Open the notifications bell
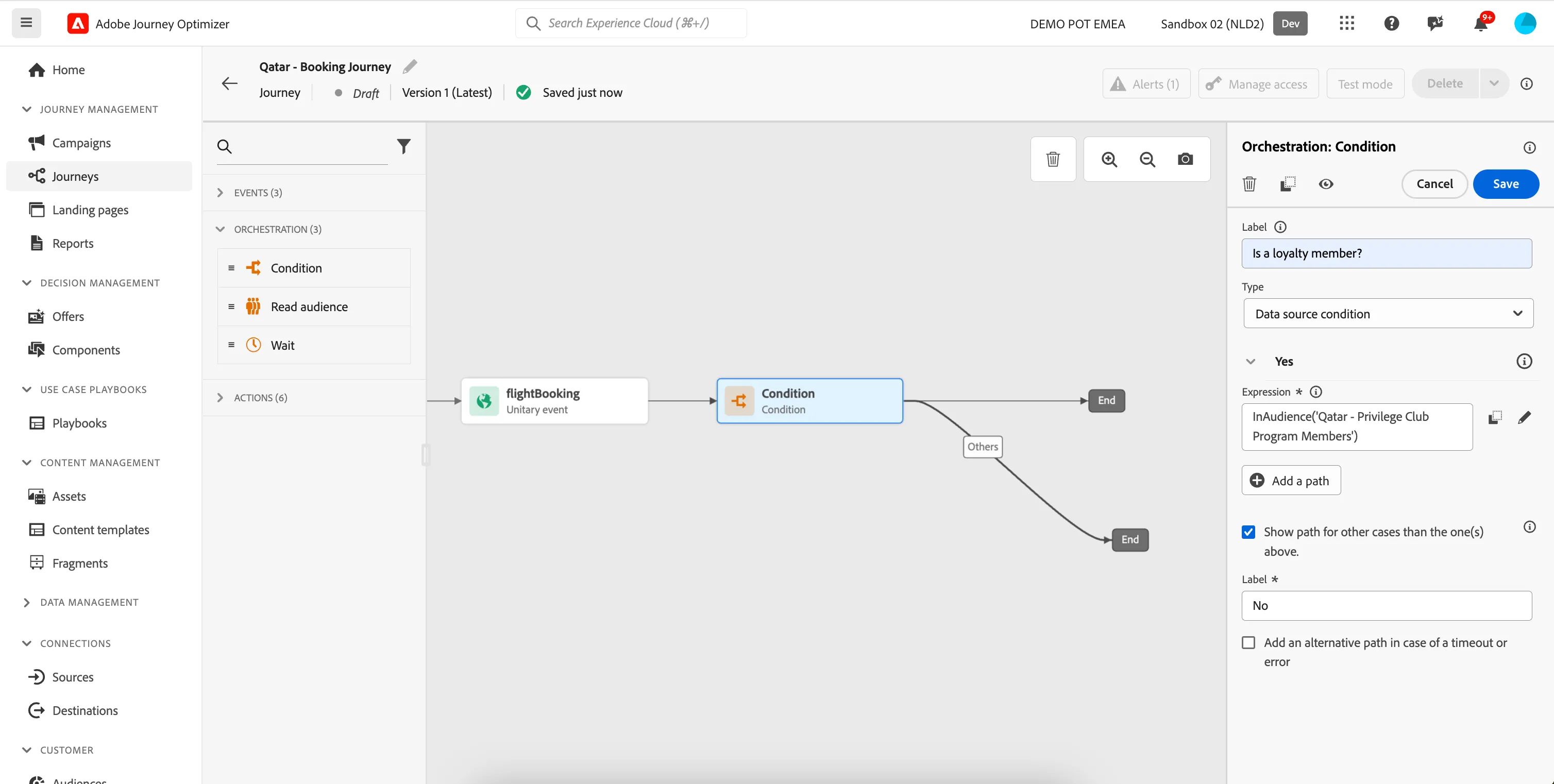The height and width of the screenshot is (784, 1554). (1481, 24)
